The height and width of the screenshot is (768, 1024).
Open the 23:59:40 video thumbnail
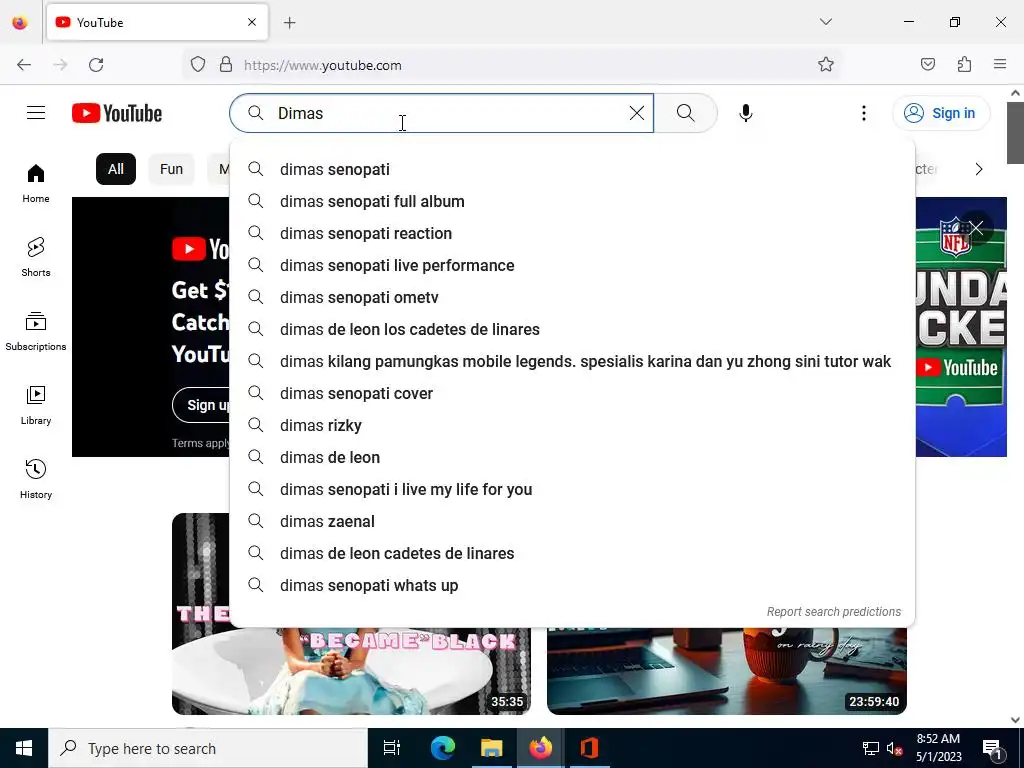point(726,671)
